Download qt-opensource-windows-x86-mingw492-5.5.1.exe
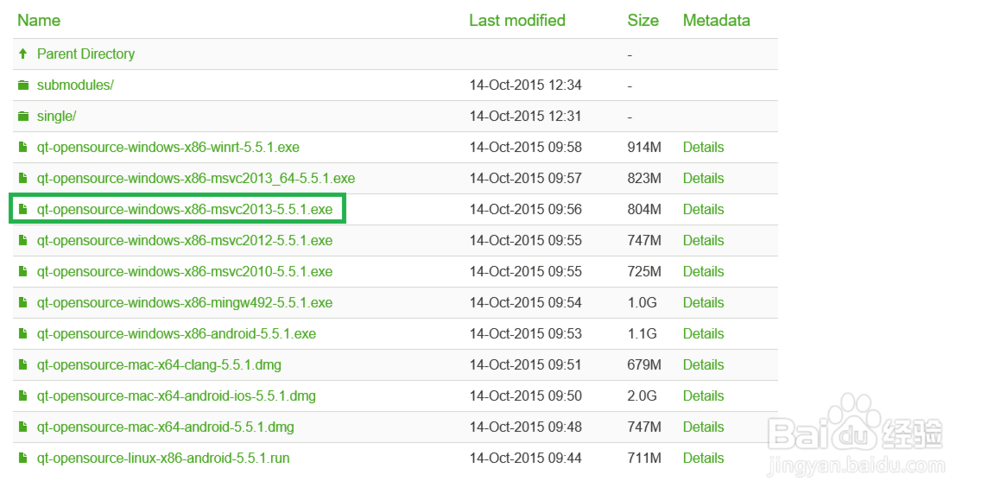 click(x=185, y=303)
